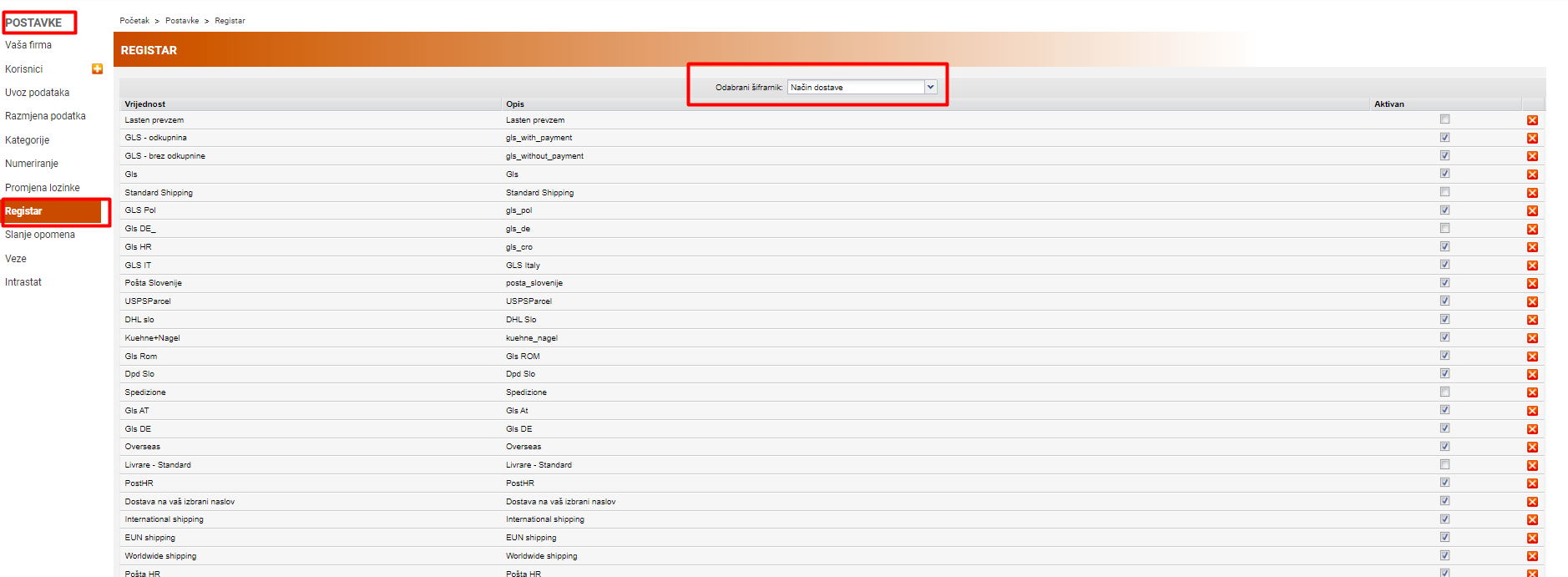Delete the Gls AT row
The image size is (1568, 577).
pyautogui.click(x=1532, y=411)
